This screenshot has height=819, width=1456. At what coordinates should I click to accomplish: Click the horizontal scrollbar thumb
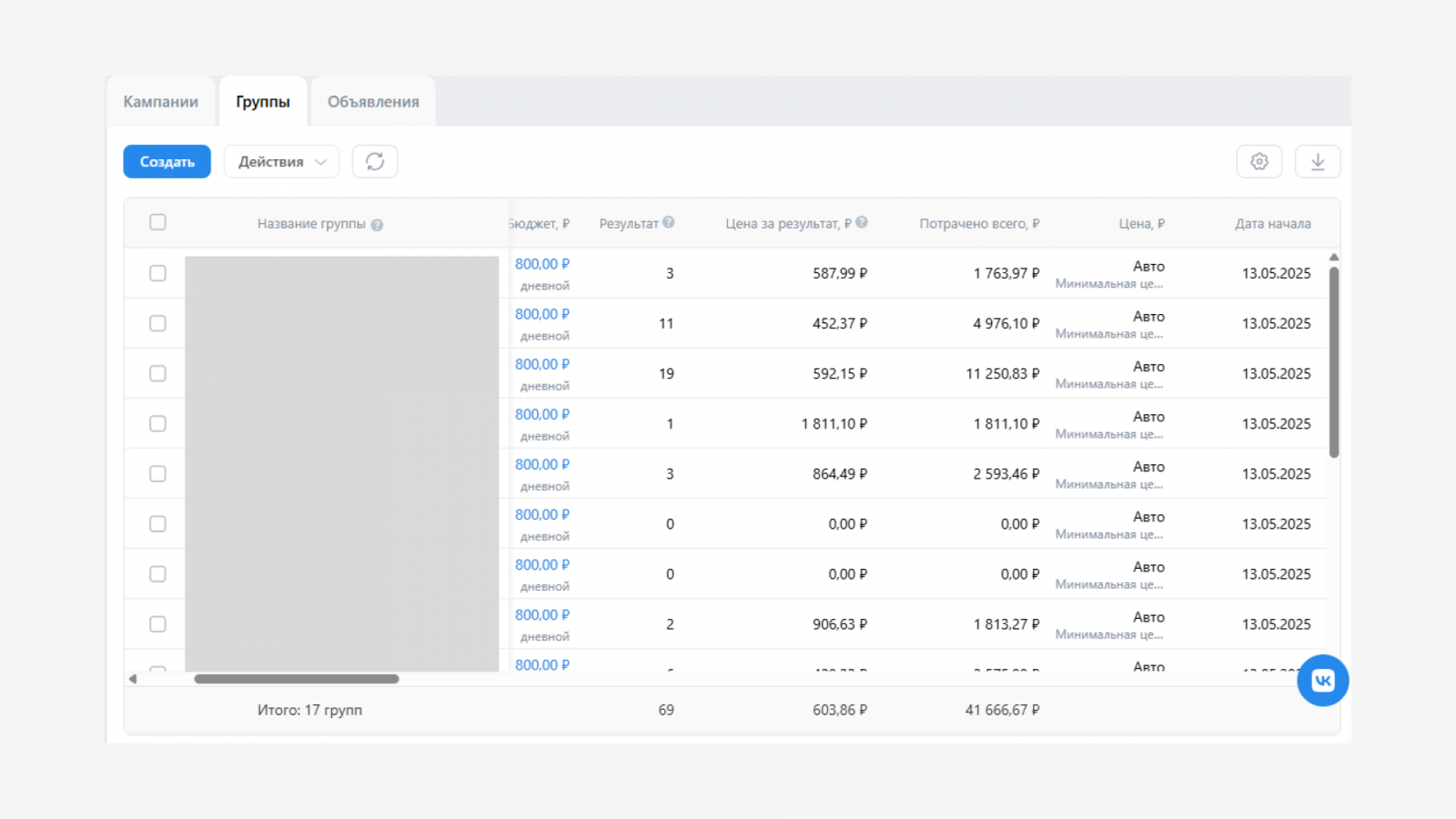297,679
